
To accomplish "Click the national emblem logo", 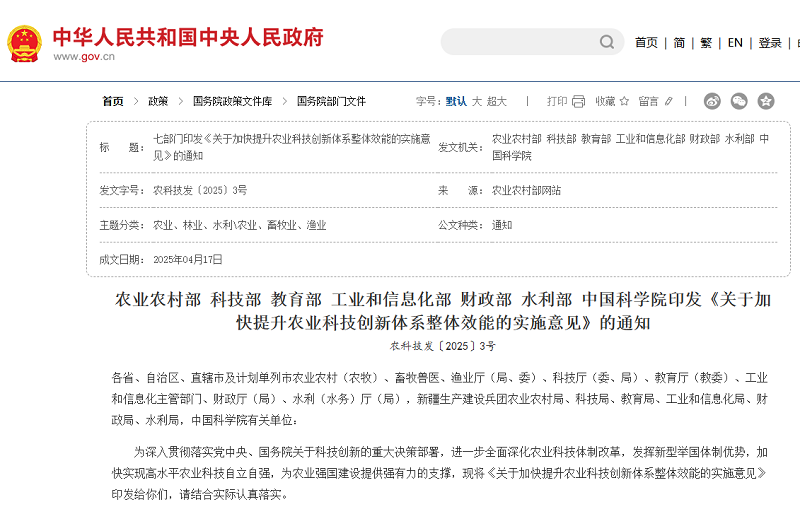I will tap(24, 42).
